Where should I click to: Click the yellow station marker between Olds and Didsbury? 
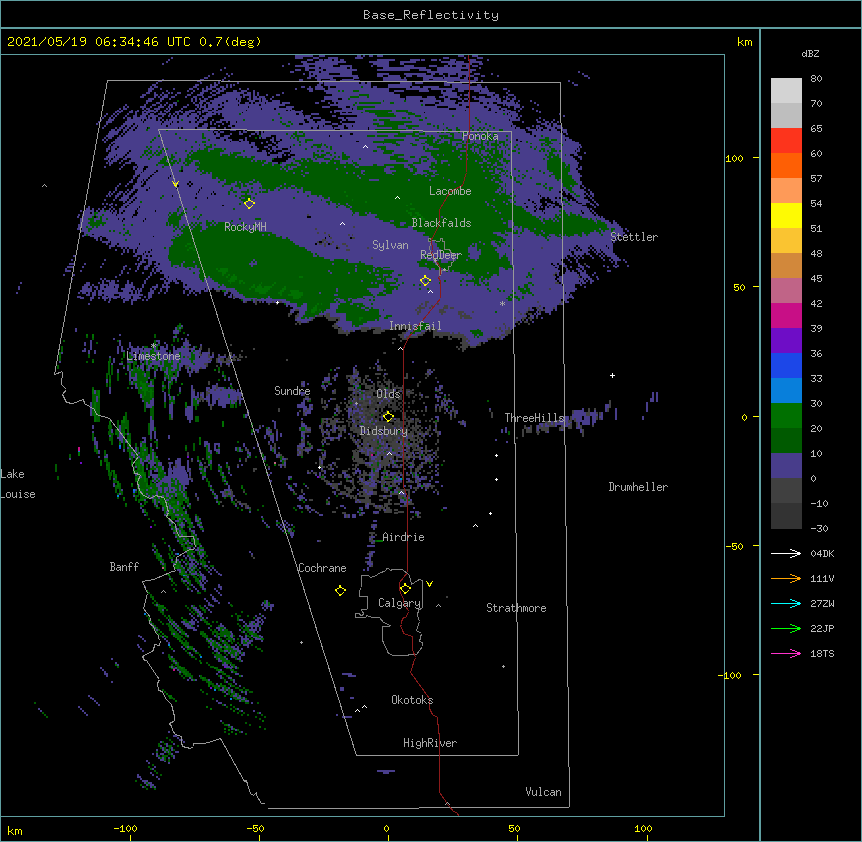(x=388, y=416)
